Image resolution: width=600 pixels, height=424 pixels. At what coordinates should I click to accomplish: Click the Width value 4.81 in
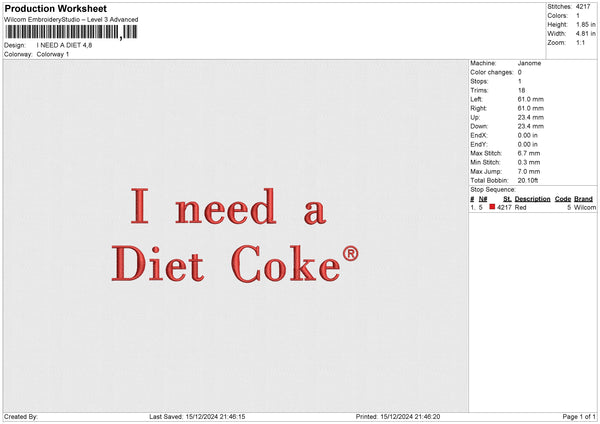(585, 34)
